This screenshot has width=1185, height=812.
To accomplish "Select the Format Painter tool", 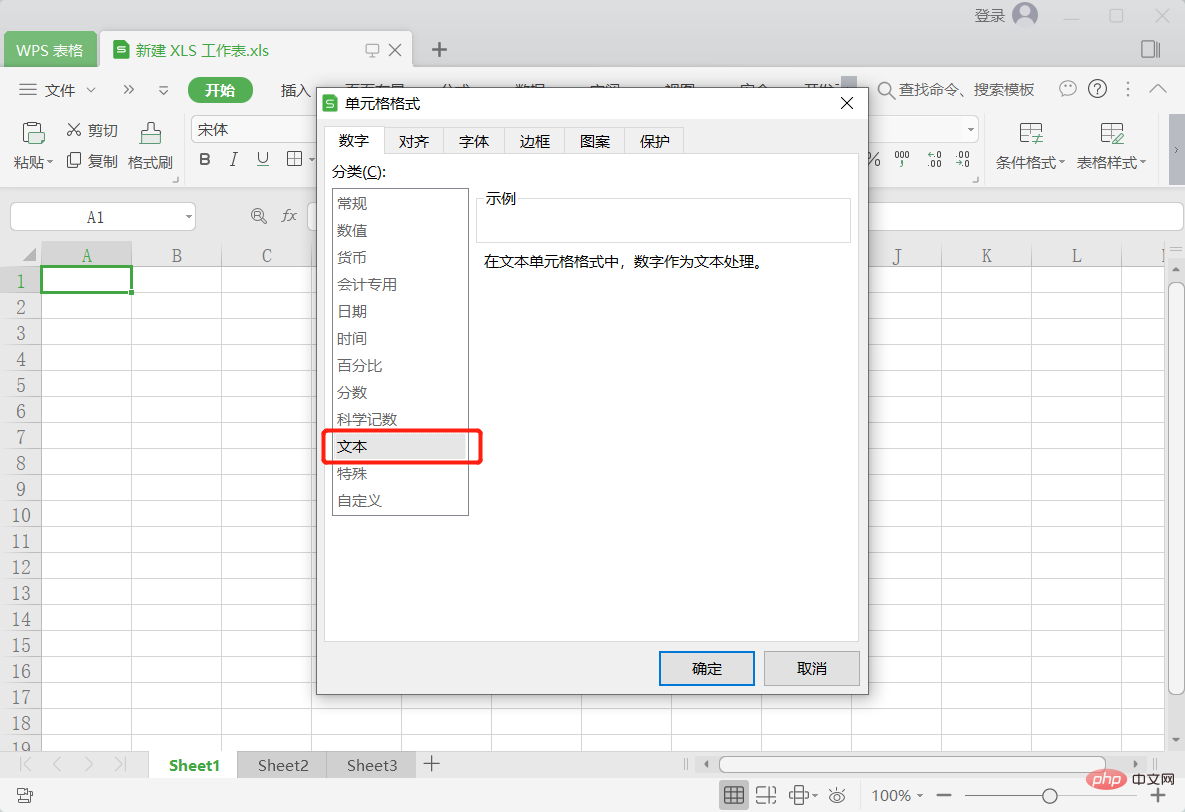I will pyautogui.click(x=150, y=146).
